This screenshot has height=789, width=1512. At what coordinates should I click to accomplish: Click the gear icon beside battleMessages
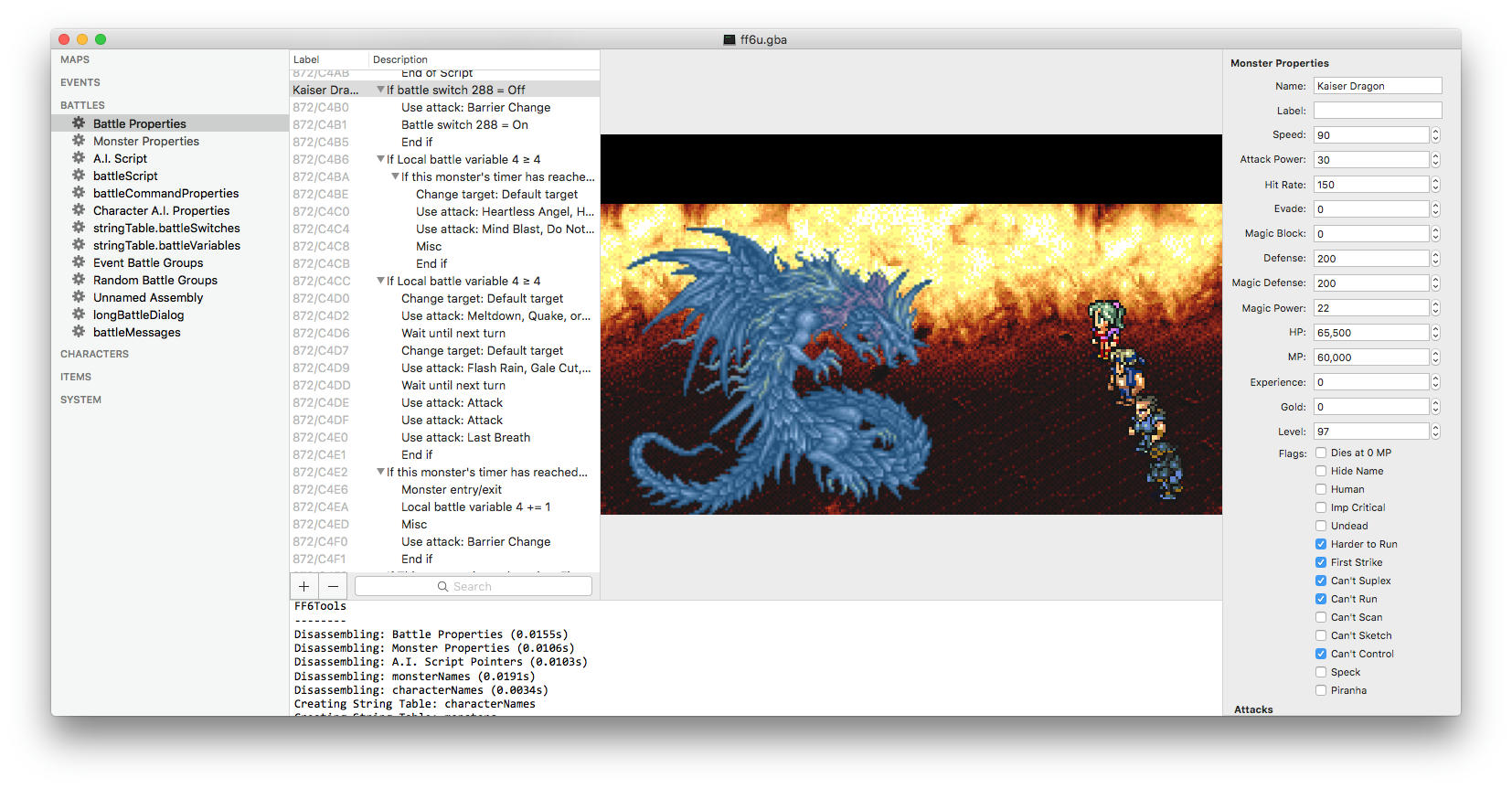coord(79,331)
